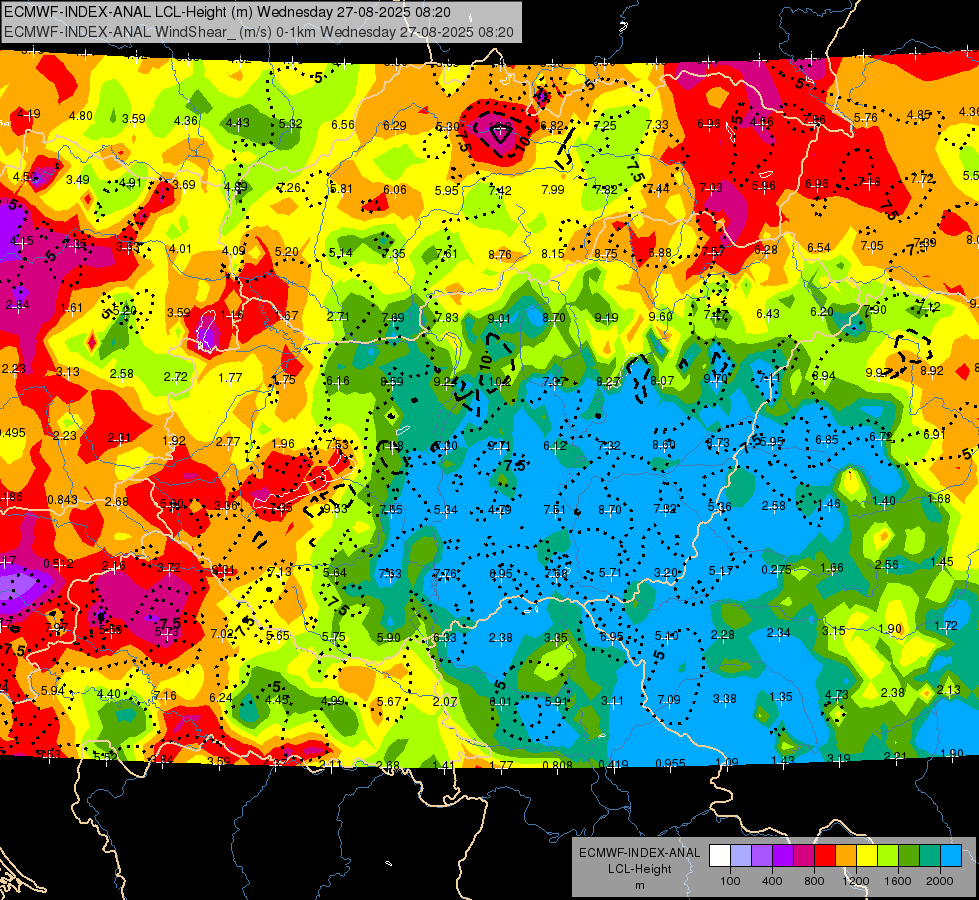979x900 pixels.
Task: Click the wind shear value 1.96
Action: [283, 444]
